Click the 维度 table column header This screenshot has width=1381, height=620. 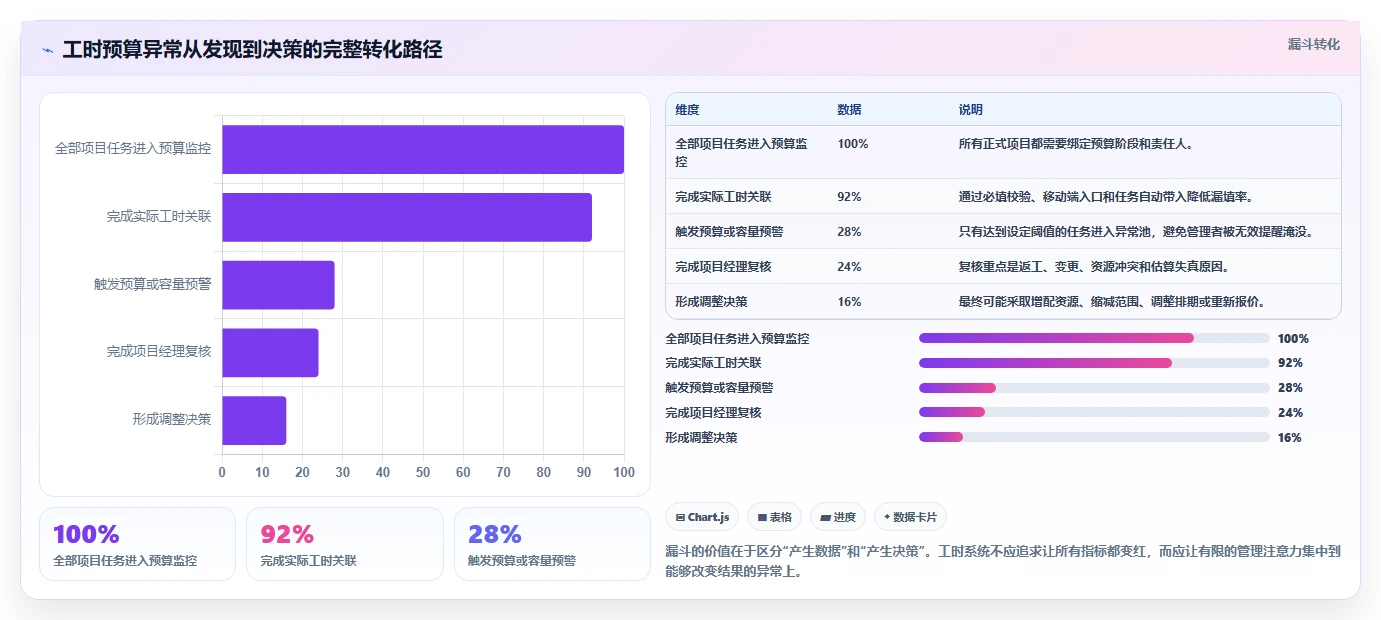coord(687,109)
